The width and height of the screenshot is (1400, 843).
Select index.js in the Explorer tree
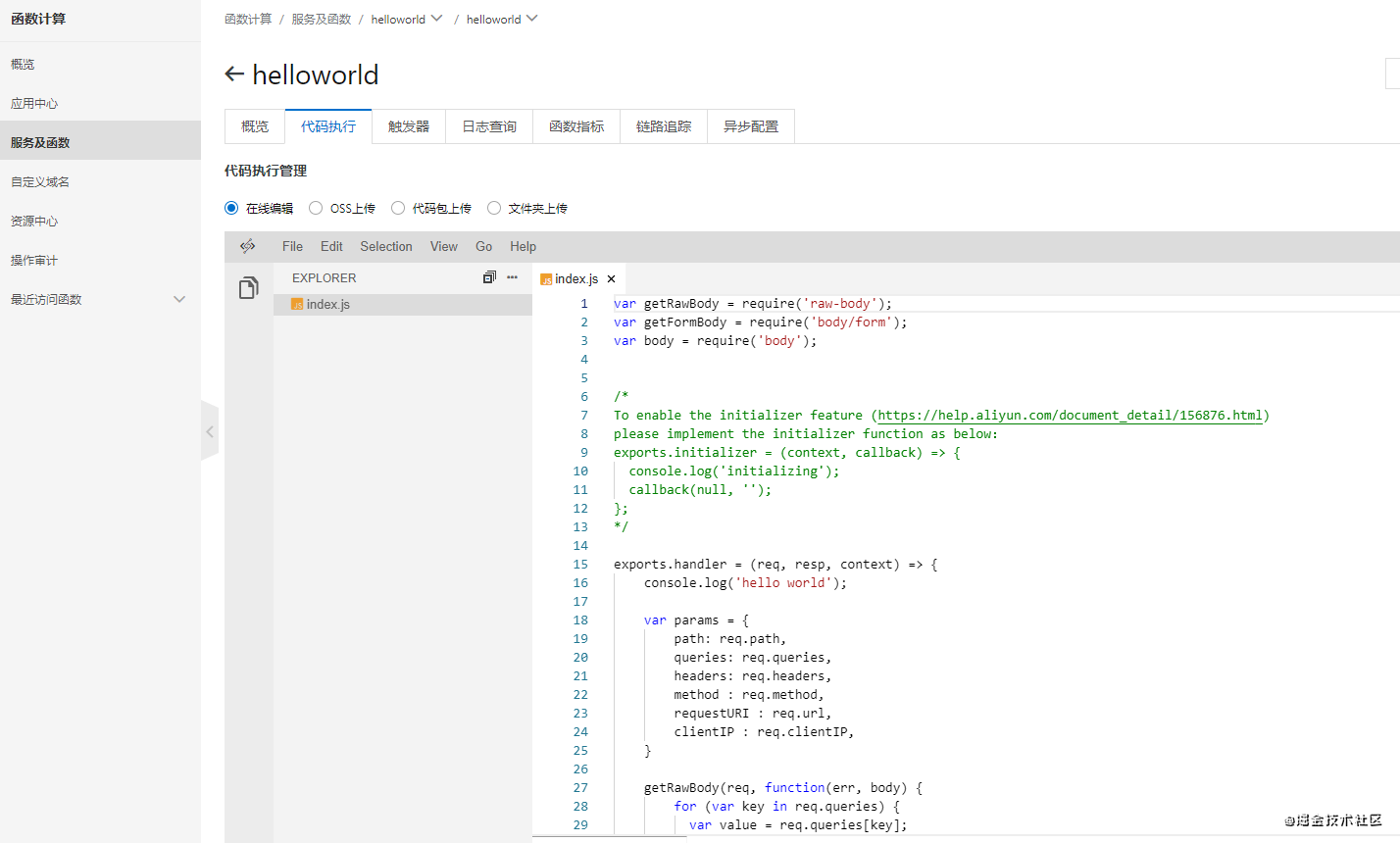pyautogui.click(x=403, y=305)
